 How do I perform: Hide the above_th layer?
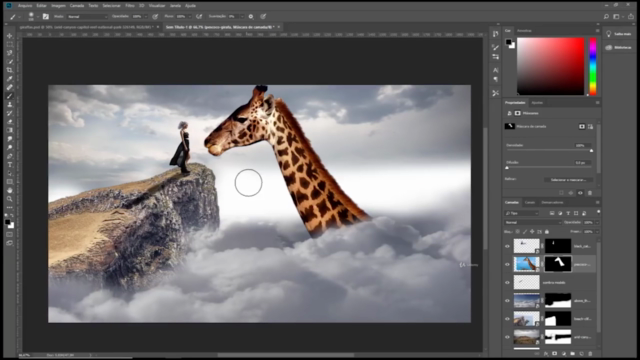[507, 301]
